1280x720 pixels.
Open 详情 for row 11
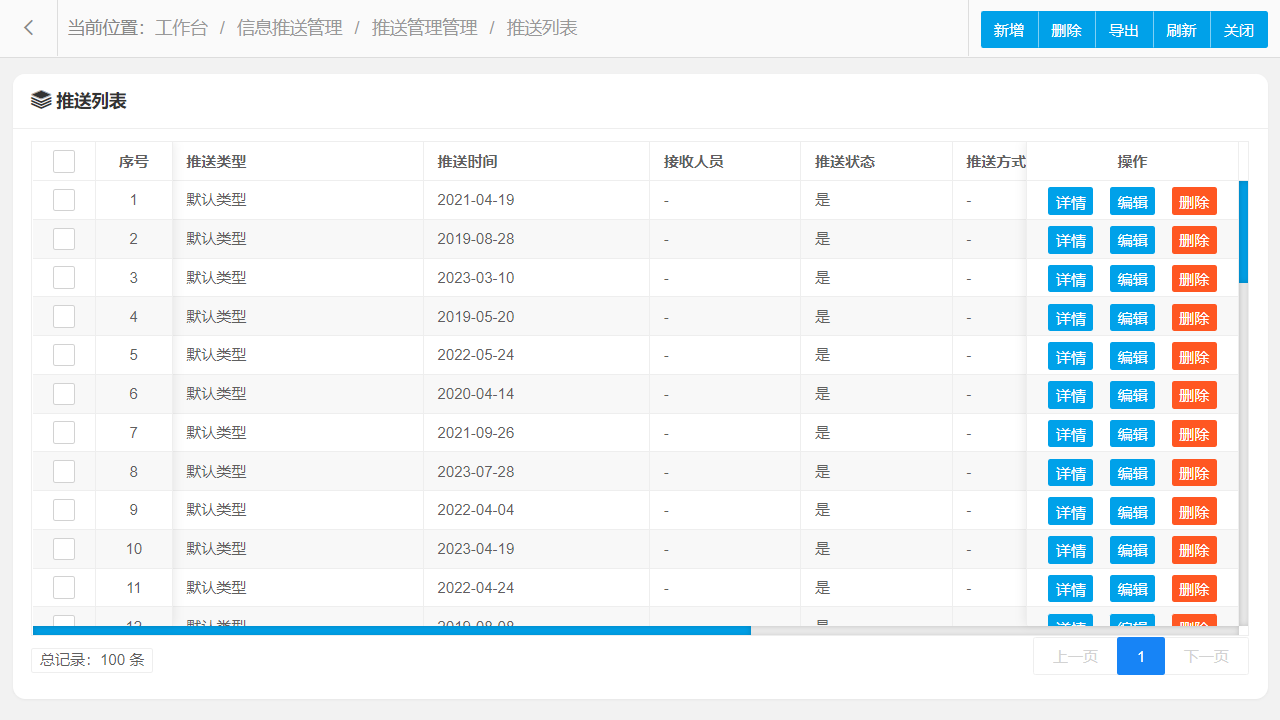pos(1070,589)
